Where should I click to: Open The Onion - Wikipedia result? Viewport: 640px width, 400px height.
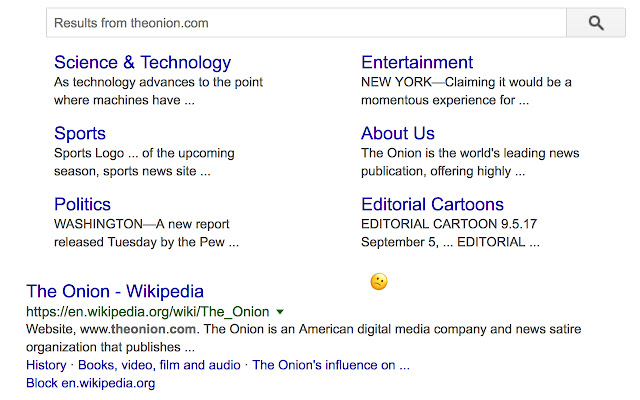115,291
